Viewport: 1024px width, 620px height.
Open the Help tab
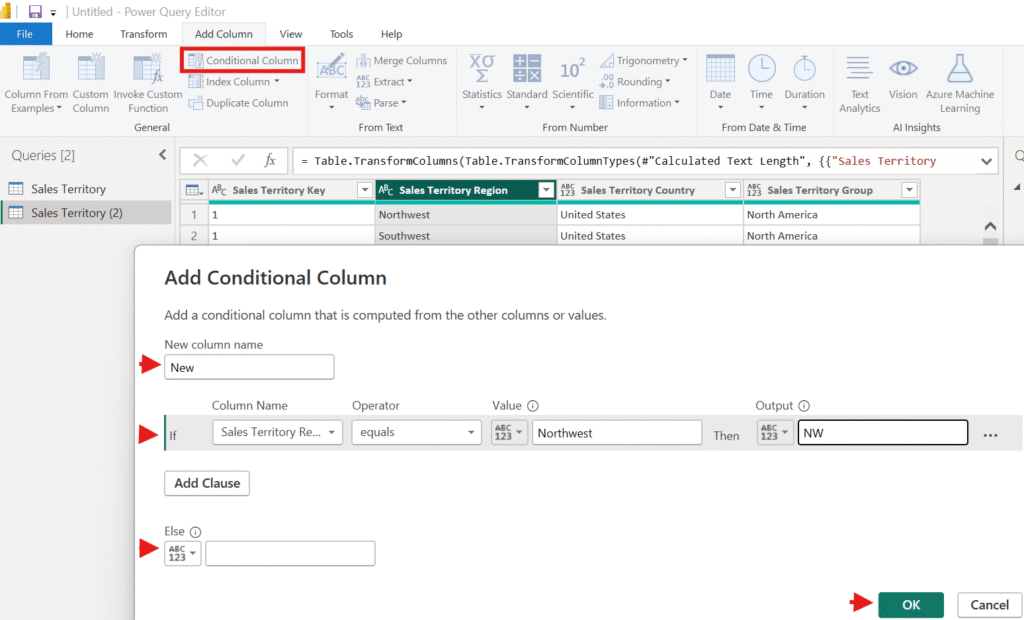click(391, 34)
